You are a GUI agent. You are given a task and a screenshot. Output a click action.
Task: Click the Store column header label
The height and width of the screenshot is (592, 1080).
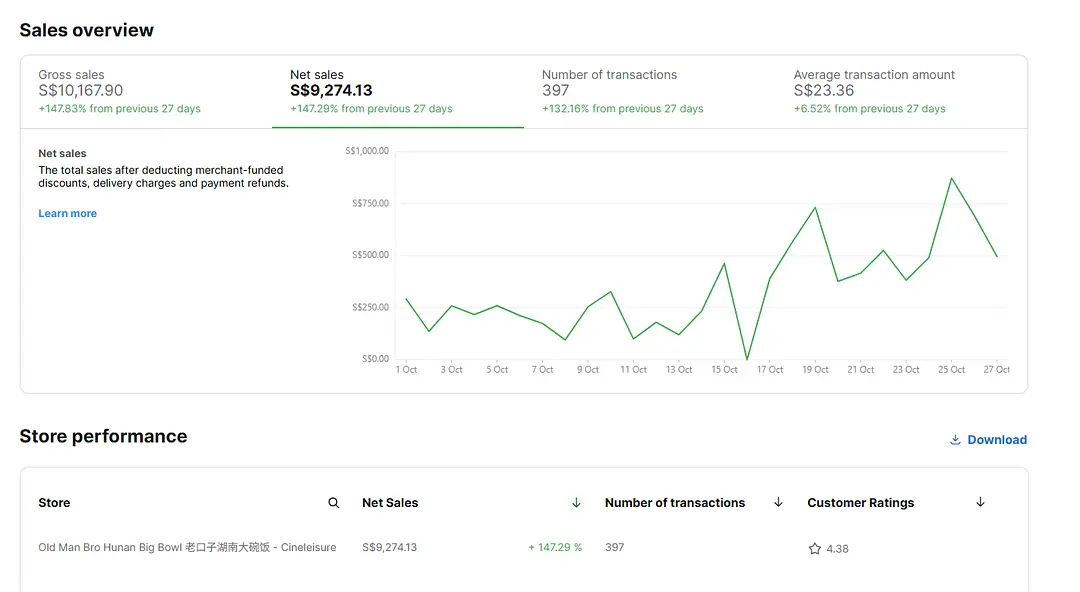click(54, 503)
